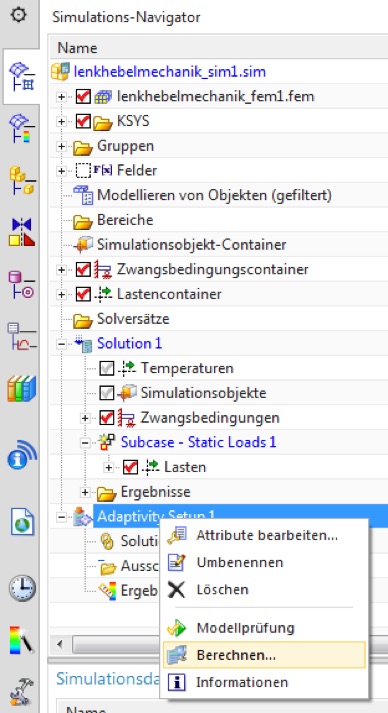Open the globe document web browser icon
The height and width of the screenshot is (713, 388).
[22, 522]
